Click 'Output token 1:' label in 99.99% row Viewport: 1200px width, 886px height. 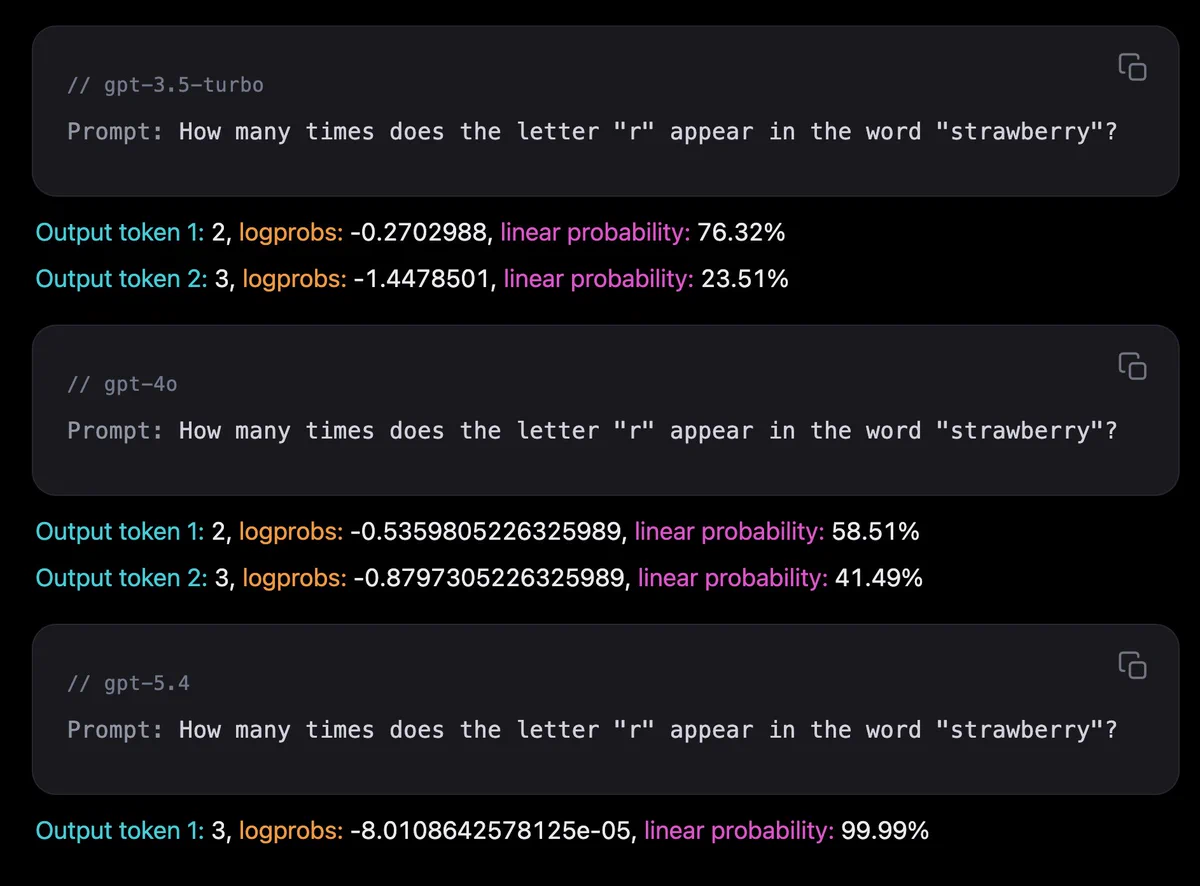click(120, 831)
